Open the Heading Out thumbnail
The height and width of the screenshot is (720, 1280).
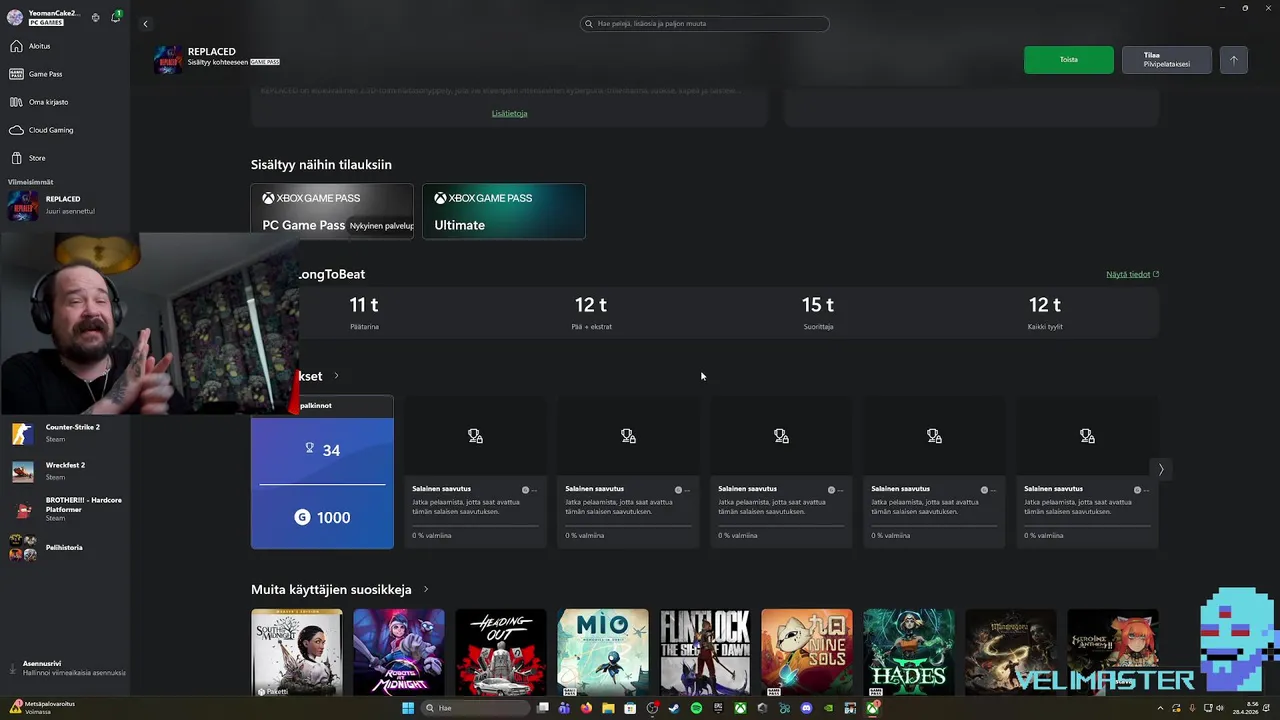coord(500,653)
